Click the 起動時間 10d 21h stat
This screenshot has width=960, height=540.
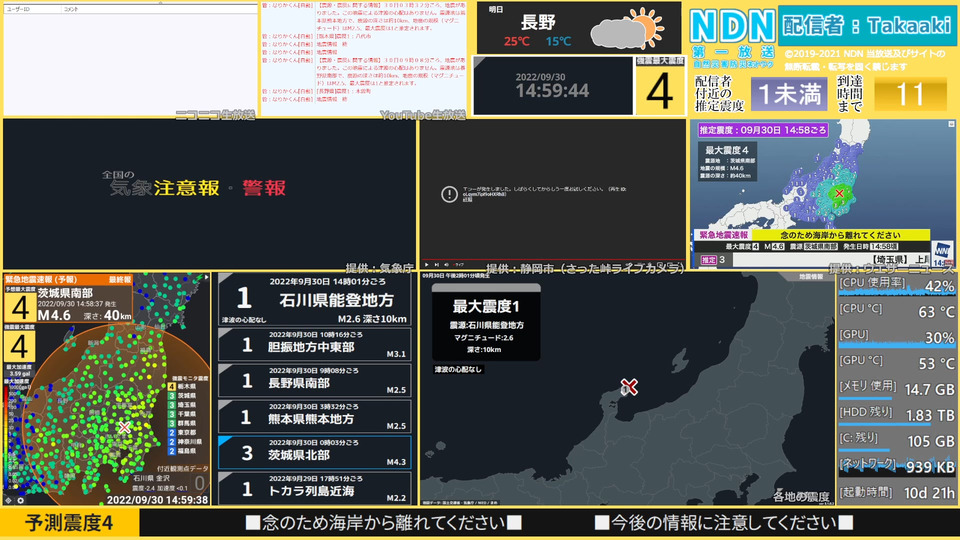click(x=896, y=492)
